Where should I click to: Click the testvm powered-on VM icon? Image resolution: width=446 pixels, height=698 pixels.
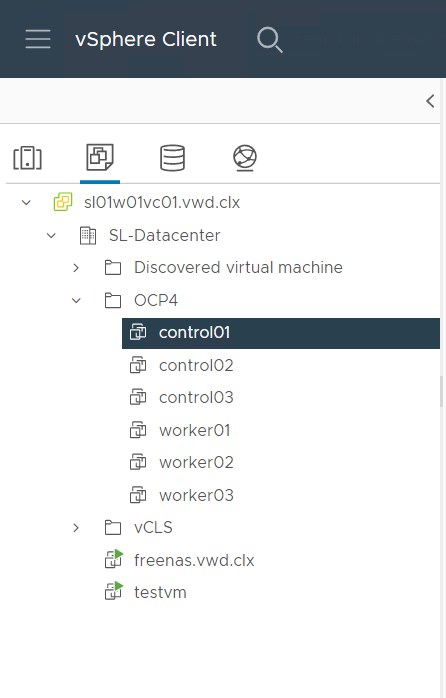[114, 591]
